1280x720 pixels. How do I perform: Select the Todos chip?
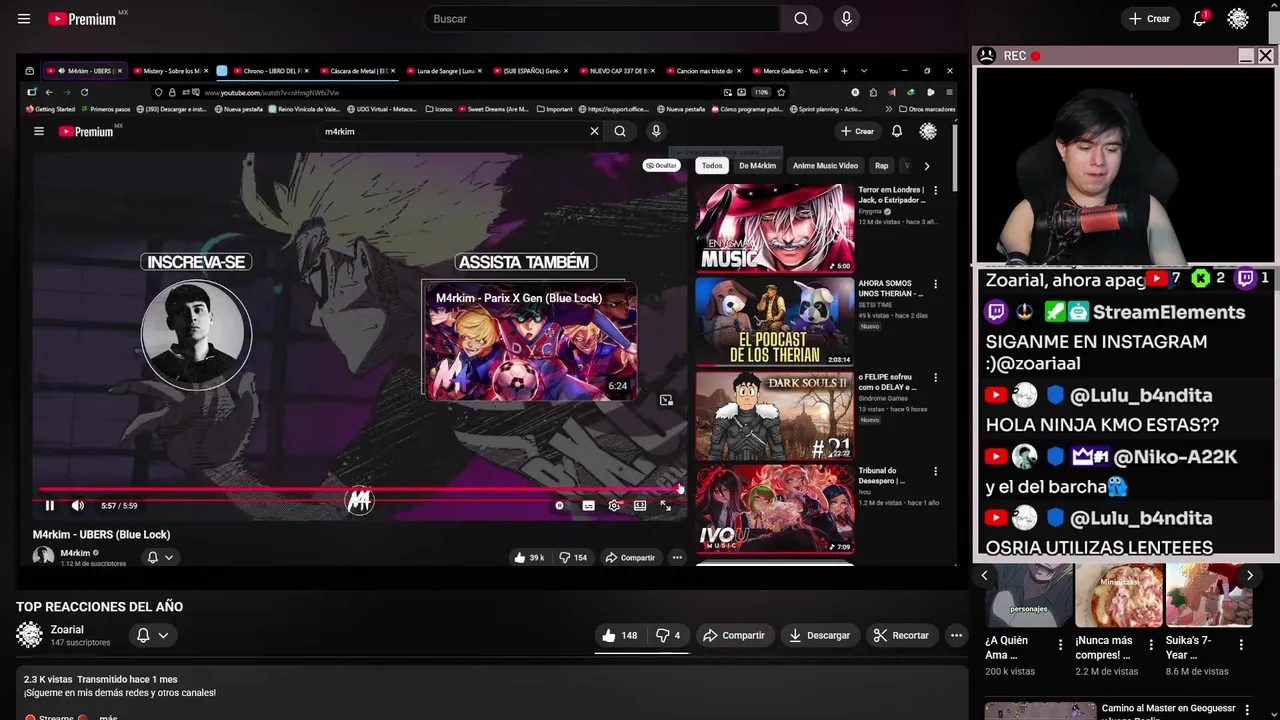point(712,166)
